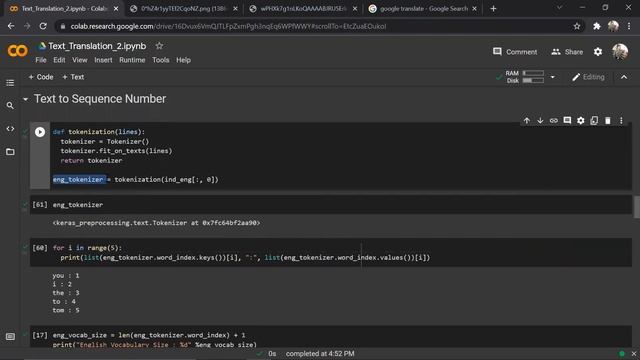Open the code snippets sidebar
The width and height of the screenshot is (640, 360).
click(10, 129)
